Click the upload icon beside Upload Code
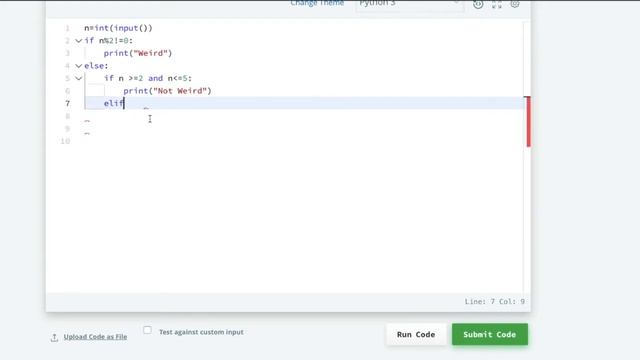 pyautogui.click(x=54, y=337)
